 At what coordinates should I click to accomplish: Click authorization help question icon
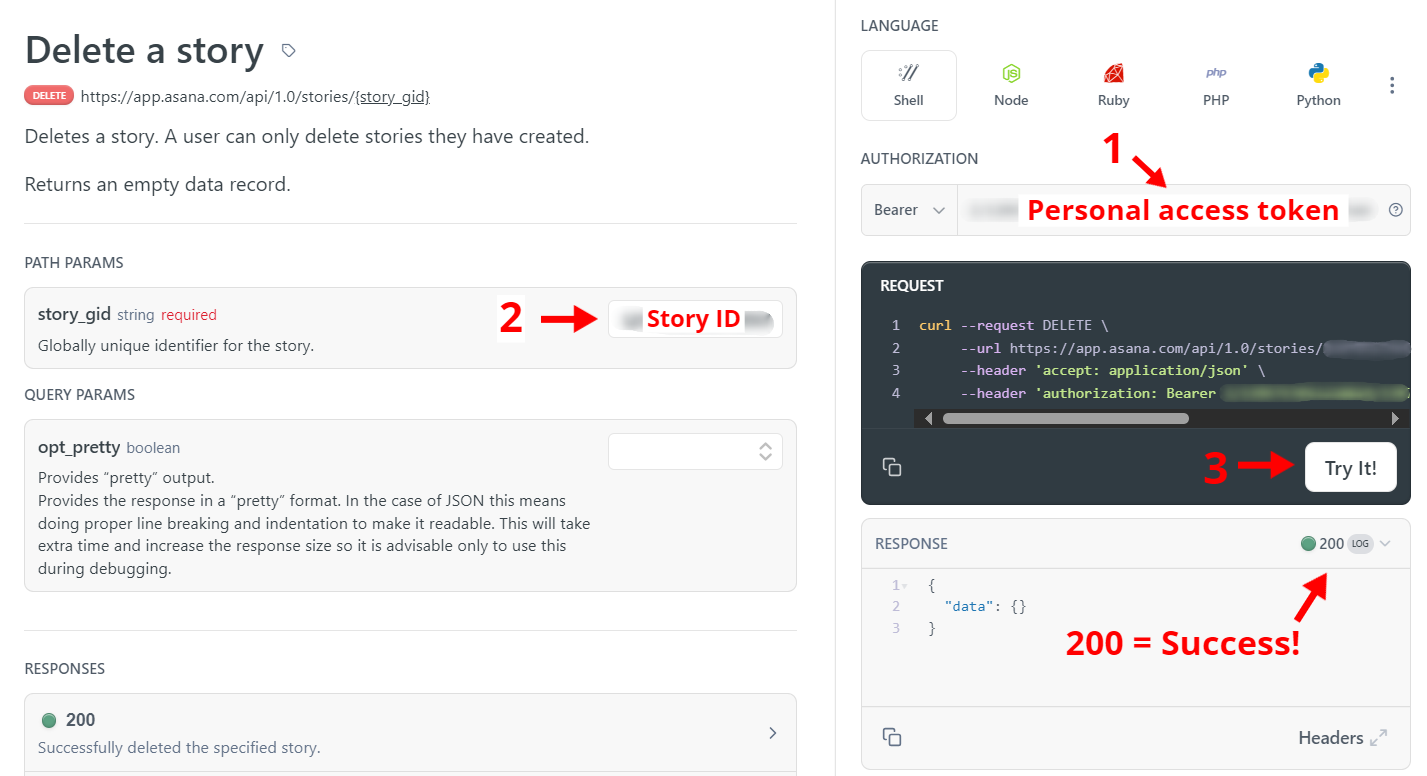coord(1396,210)
